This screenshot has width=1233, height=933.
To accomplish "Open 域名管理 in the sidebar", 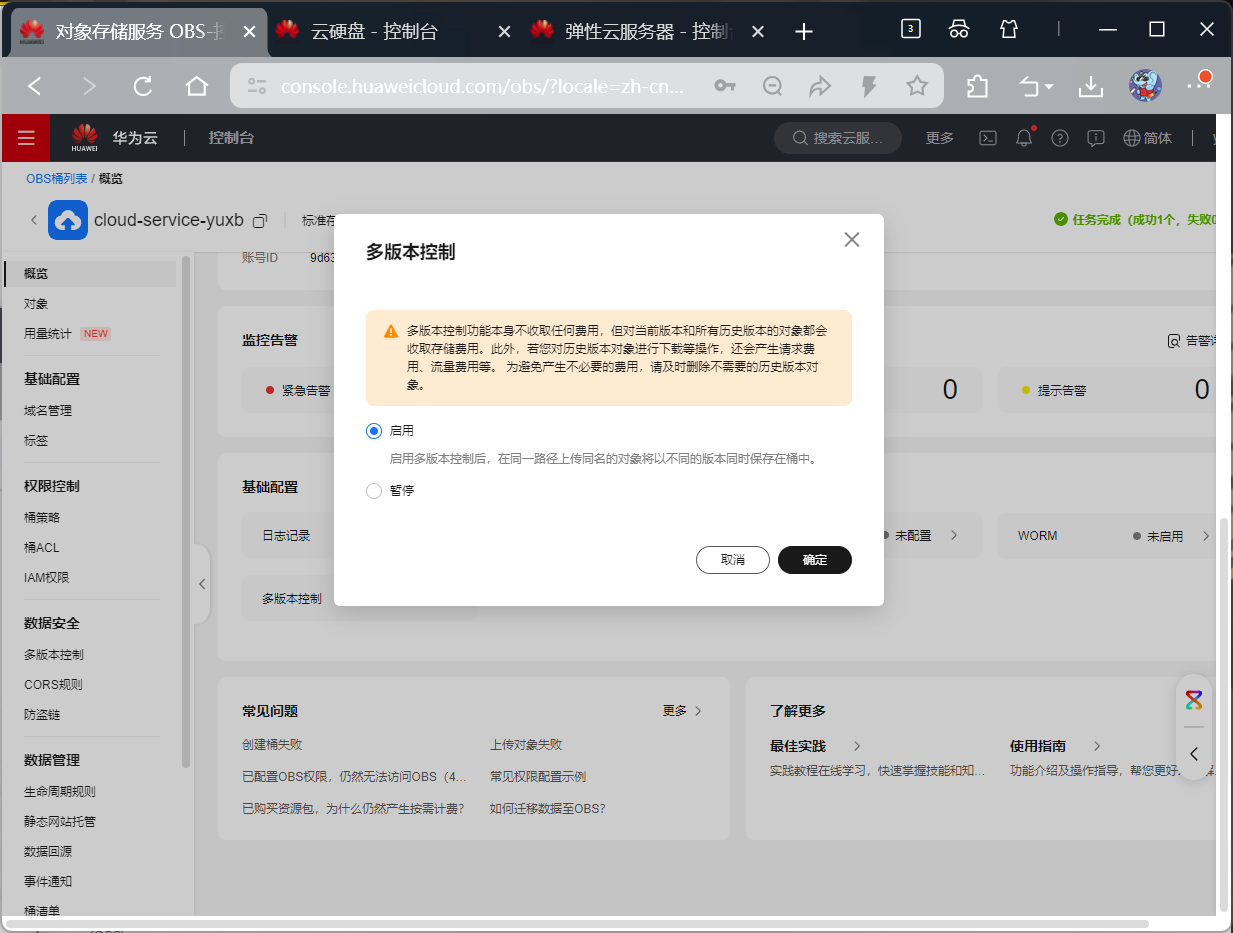I will click(48, 411).
